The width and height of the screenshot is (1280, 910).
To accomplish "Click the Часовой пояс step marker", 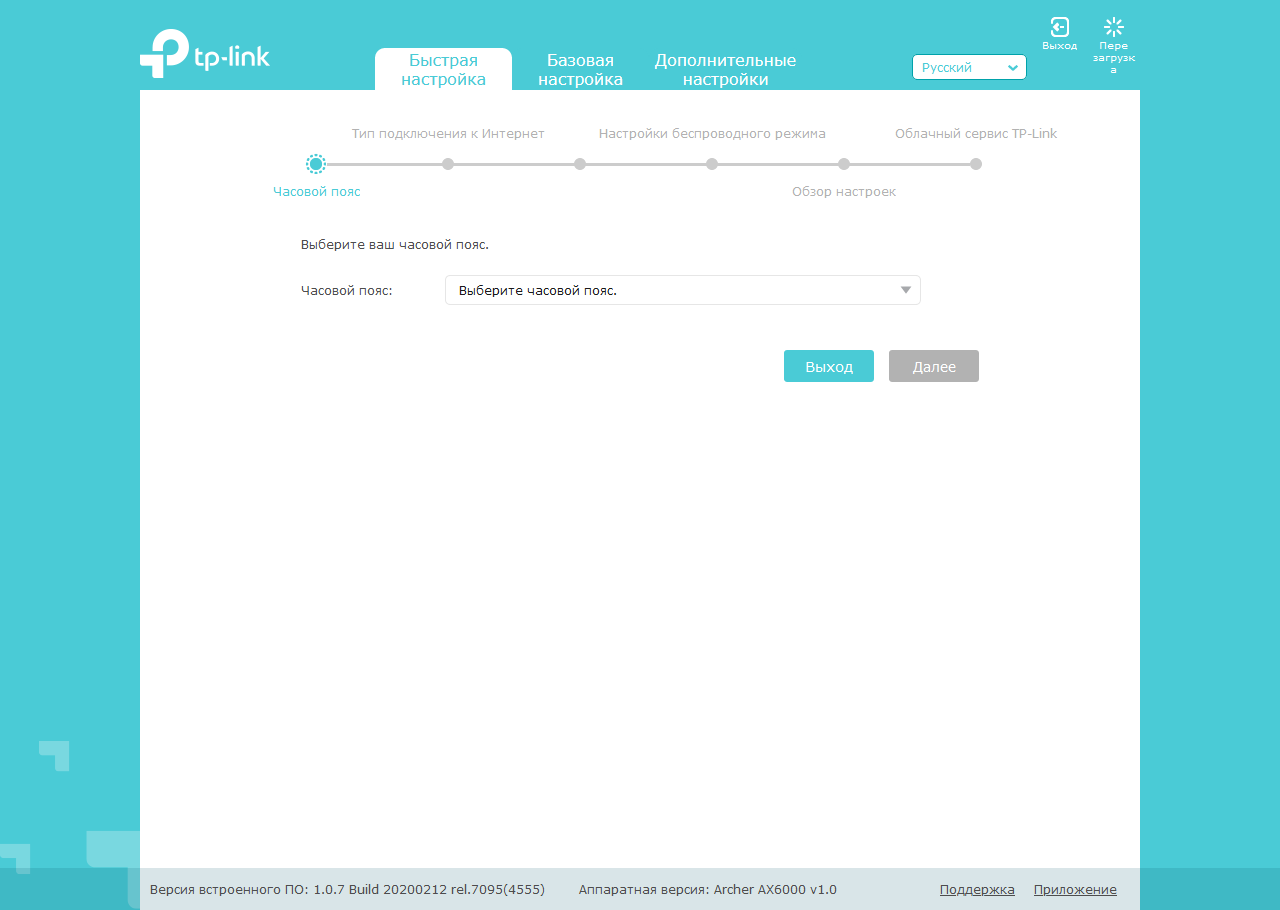I will click(x=316, y=164).
